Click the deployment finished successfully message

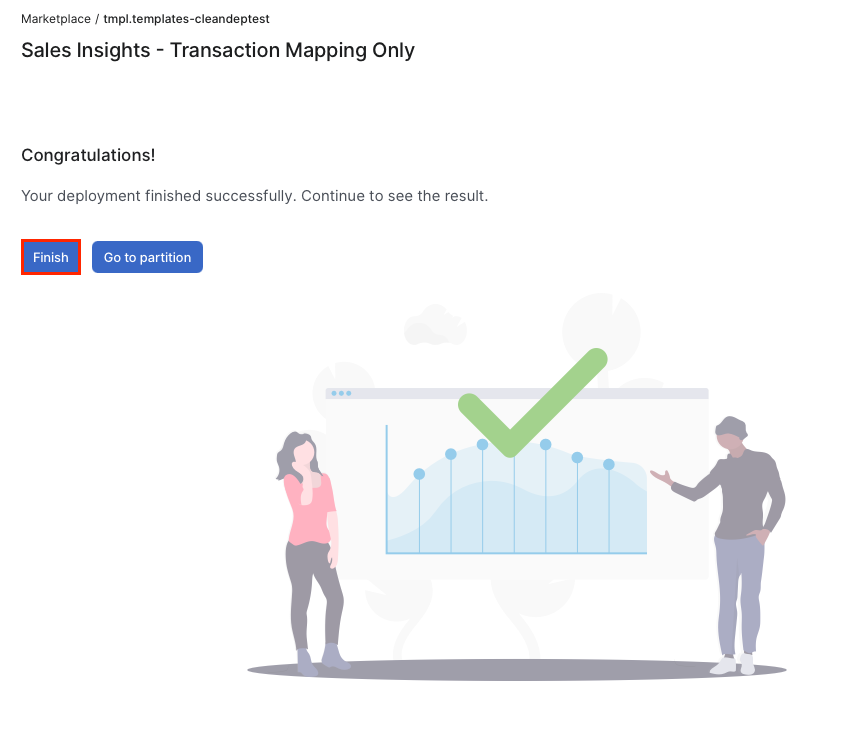(x=254, y=196)
